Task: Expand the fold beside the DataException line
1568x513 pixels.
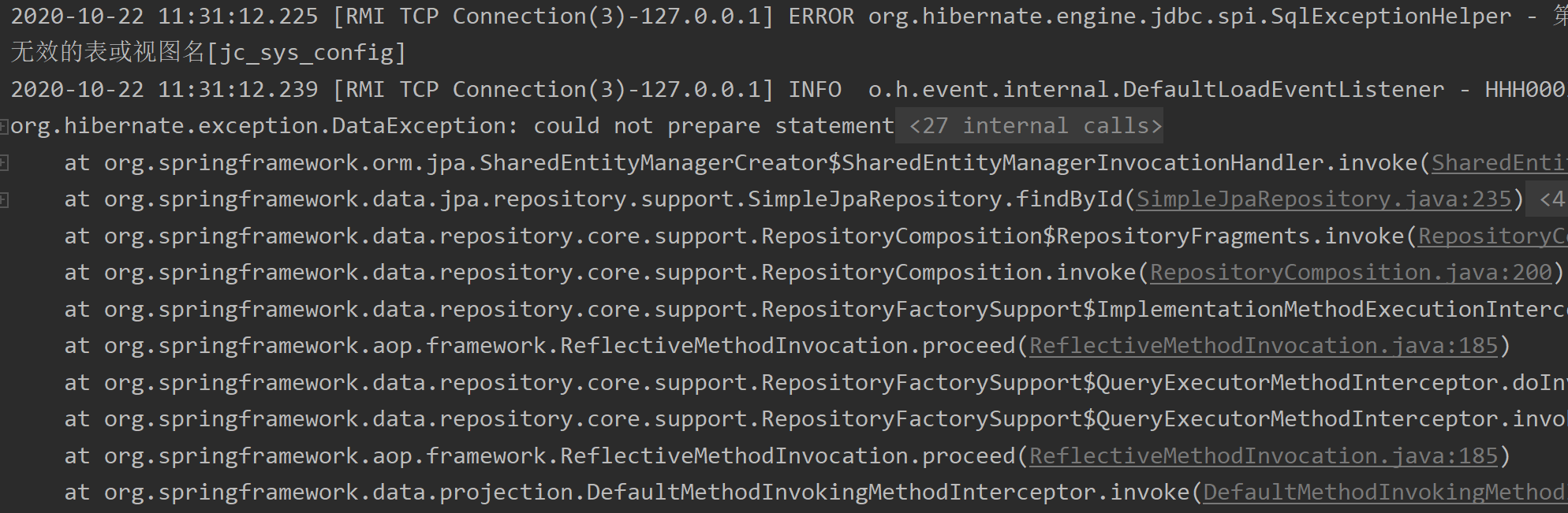Action: pos(4,126)
